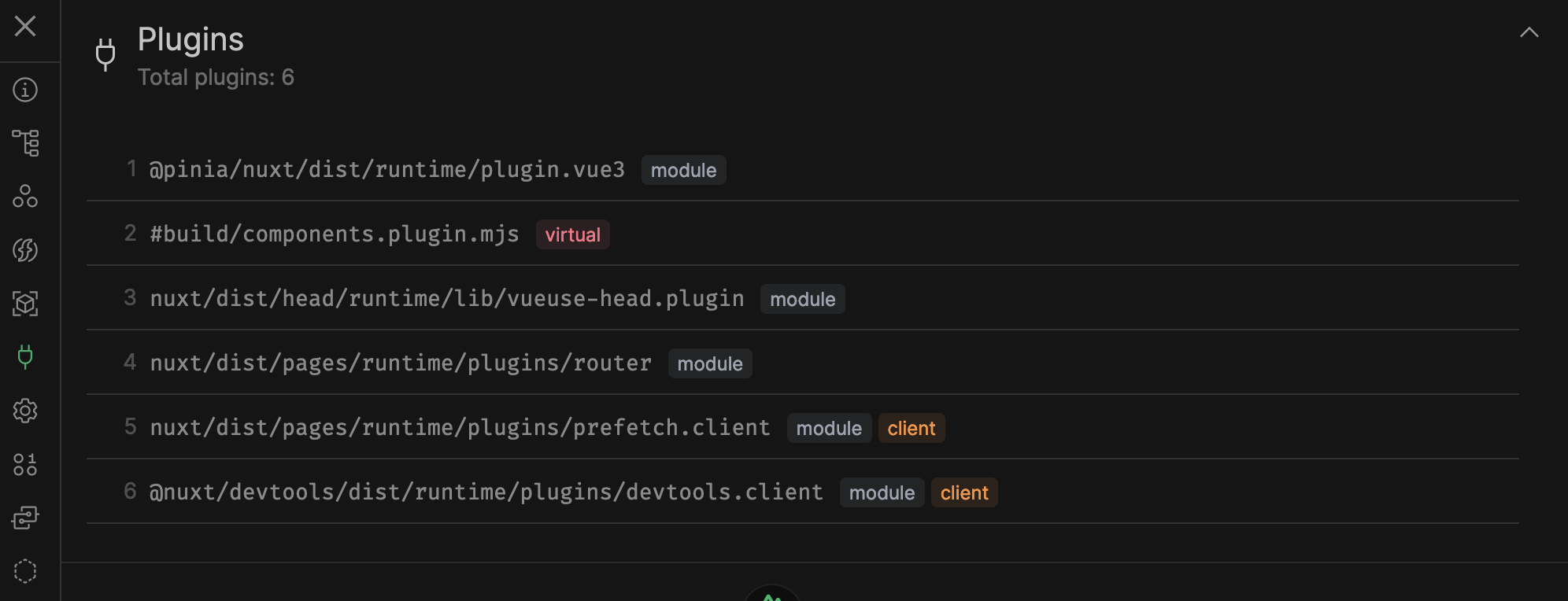Image resolution: width=1568 pixels, height=601 pixels.
Task: Click the client badge on prefetch.client
Action: click(x=912, y=428)
